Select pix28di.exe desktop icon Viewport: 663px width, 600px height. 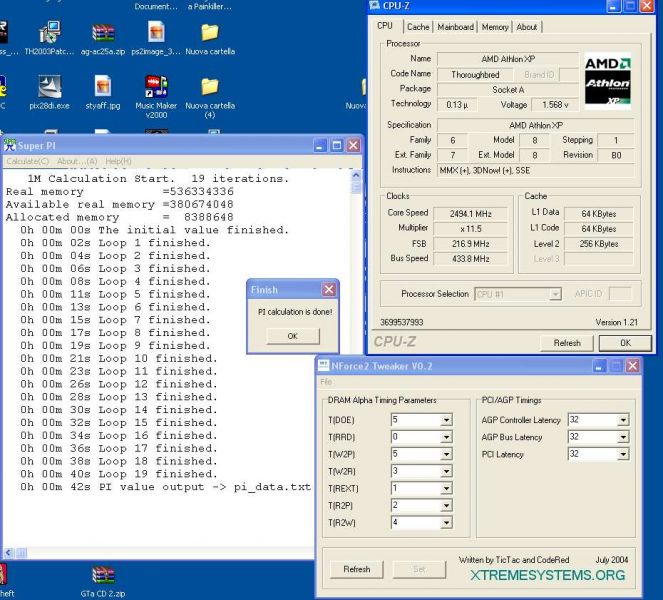point(49,92)
